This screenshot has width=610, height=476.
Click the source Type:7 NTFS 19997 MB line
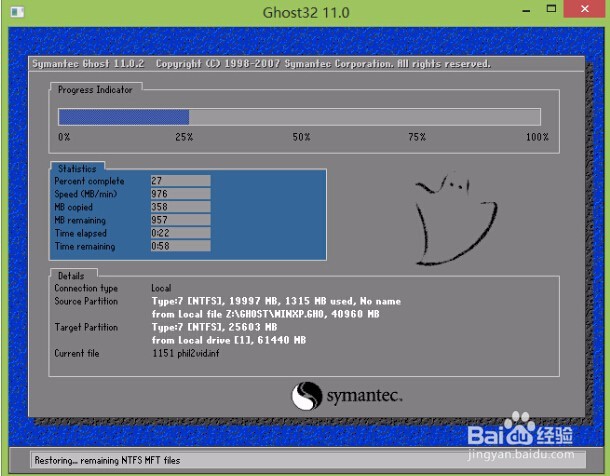coord(276,301)
